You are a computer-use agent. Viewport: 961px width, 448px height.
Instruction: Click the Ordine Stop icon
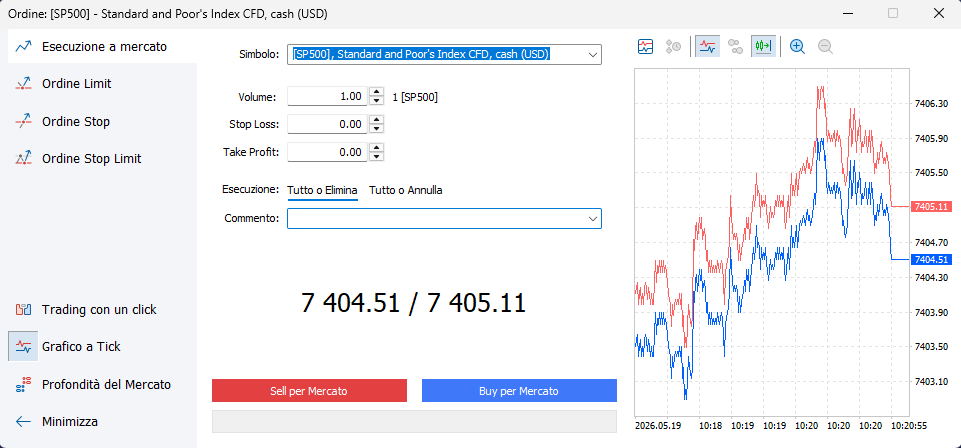pos(23,121)
